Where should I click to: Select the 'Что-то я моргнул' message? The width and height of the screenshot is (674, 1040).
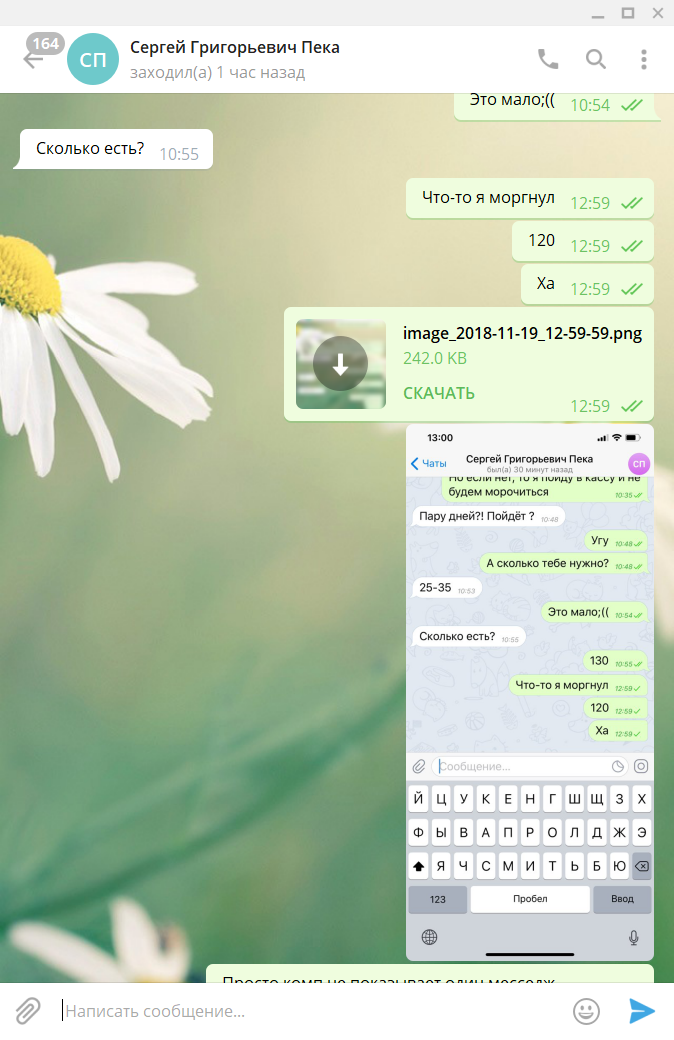529,198
